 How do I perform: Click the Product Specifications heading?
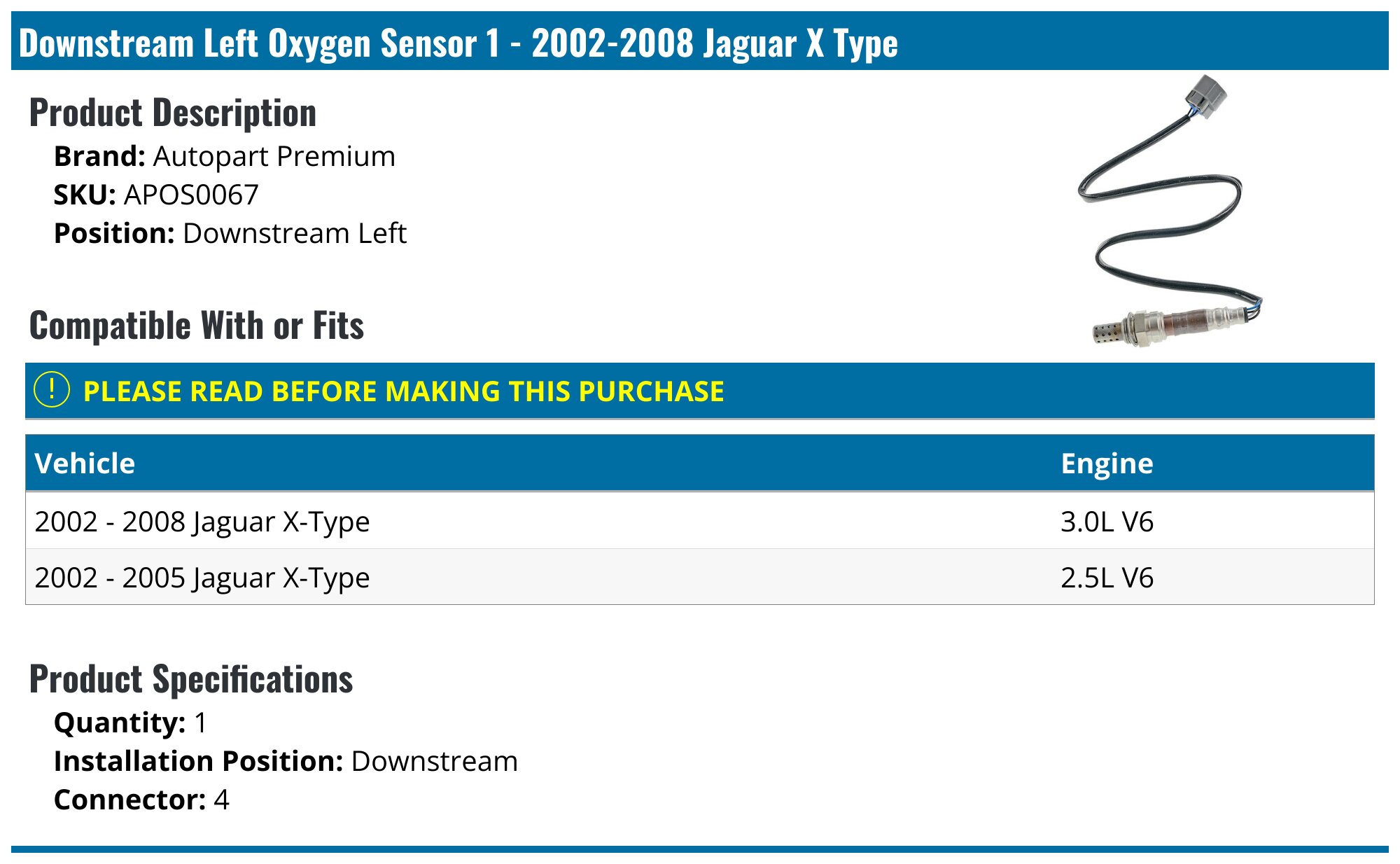(191, 679)
